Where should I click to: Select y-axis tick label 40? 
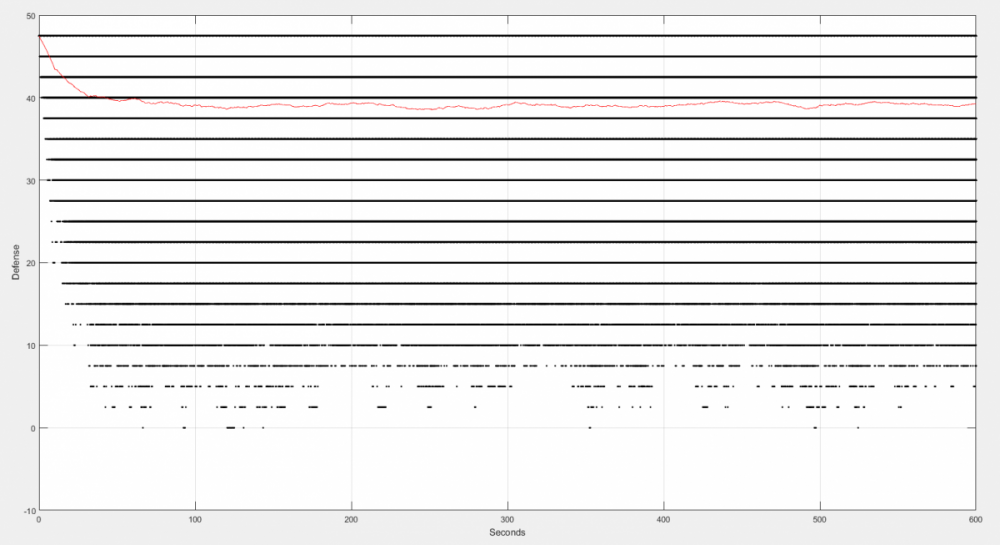[30, 99]
